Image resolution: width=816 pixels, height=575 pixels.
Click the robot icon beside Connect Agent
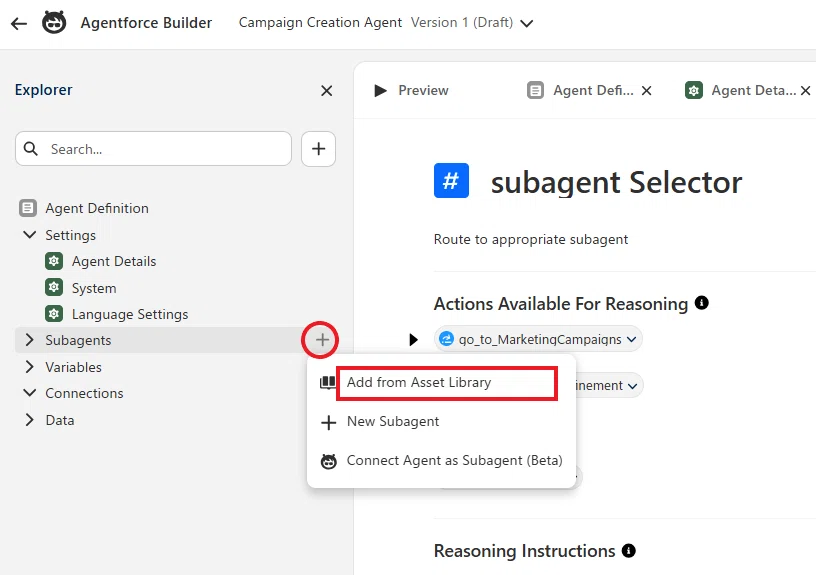point(328,461)
